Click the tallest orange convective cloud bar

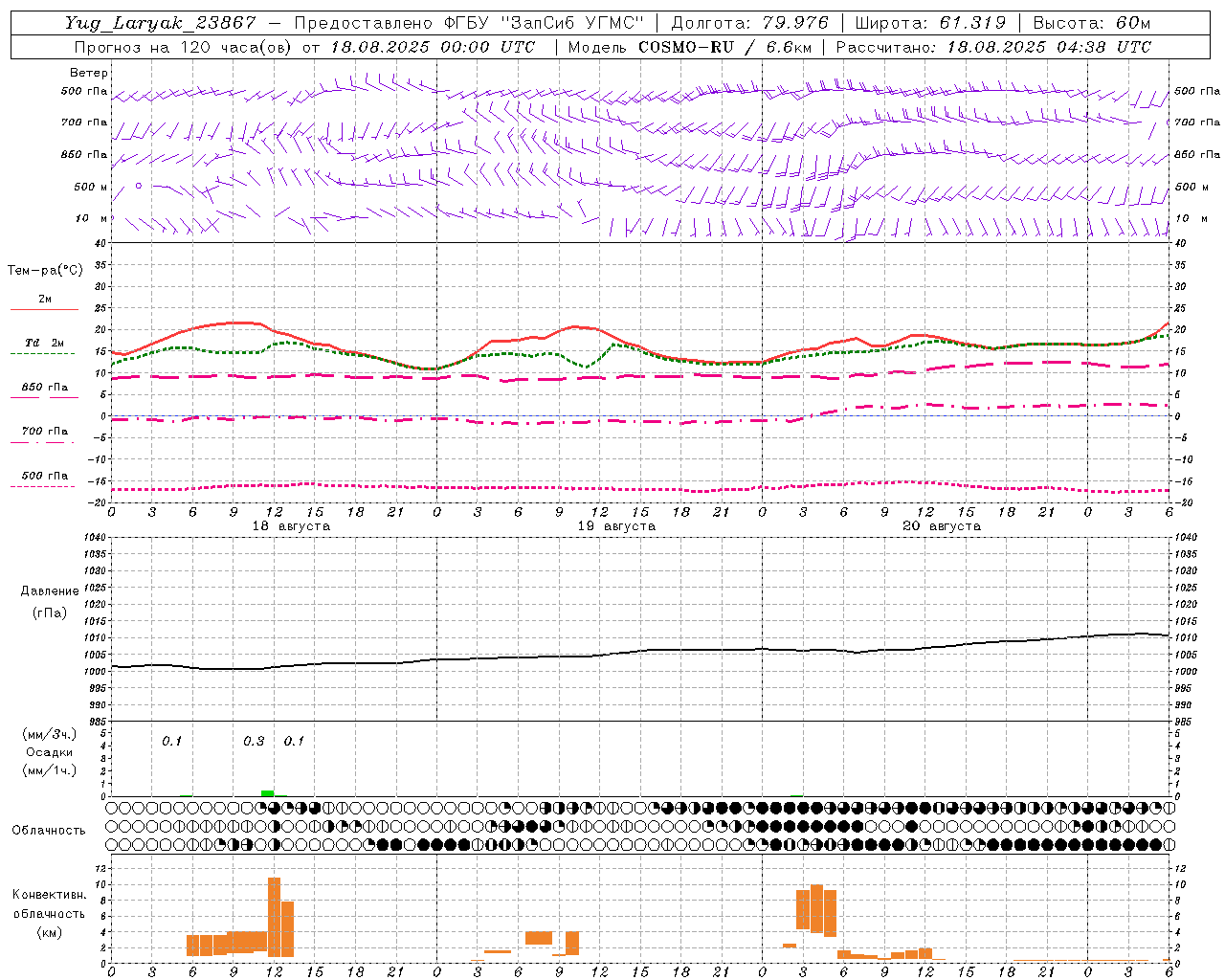274,917
